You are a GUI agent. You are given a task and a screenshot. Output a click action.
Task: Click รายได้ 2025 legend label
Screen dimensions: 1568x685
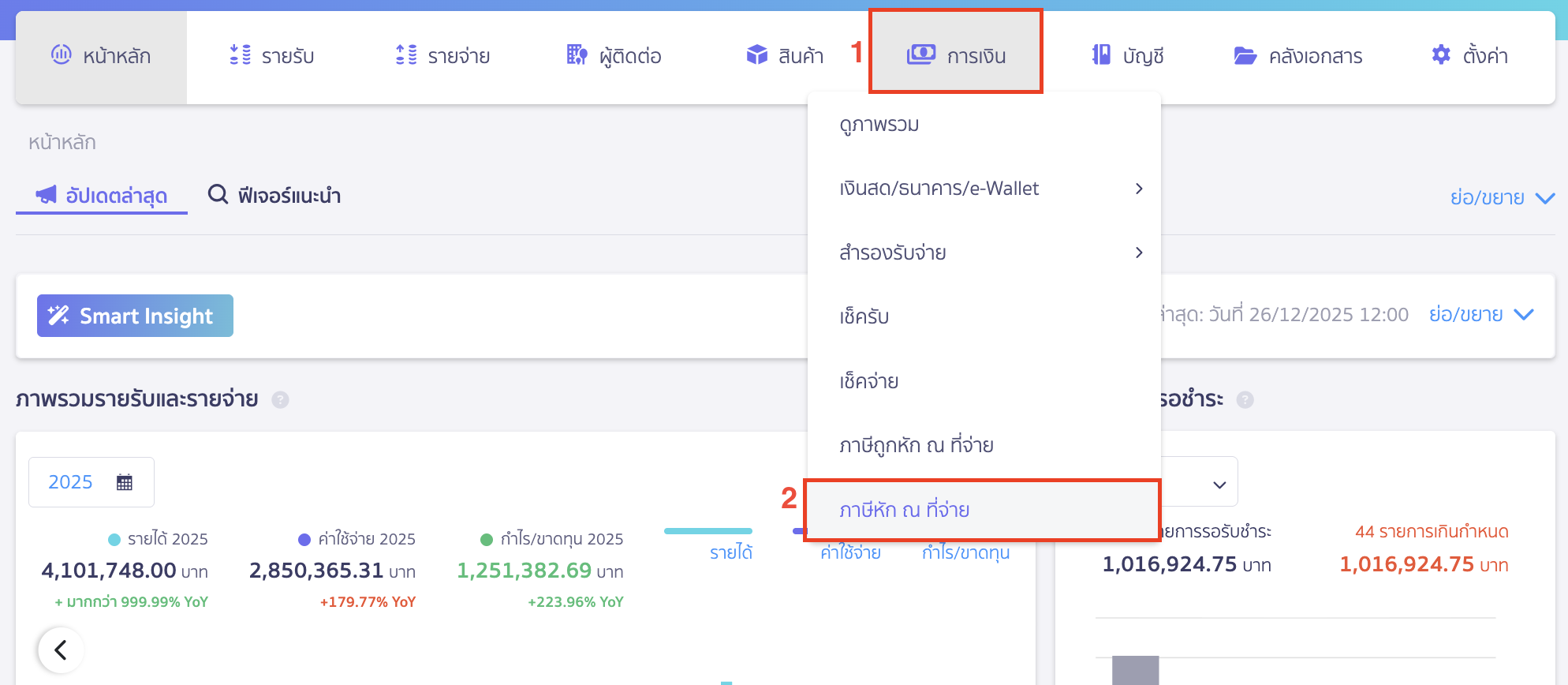pyautogui.click(x=168, y=539)
